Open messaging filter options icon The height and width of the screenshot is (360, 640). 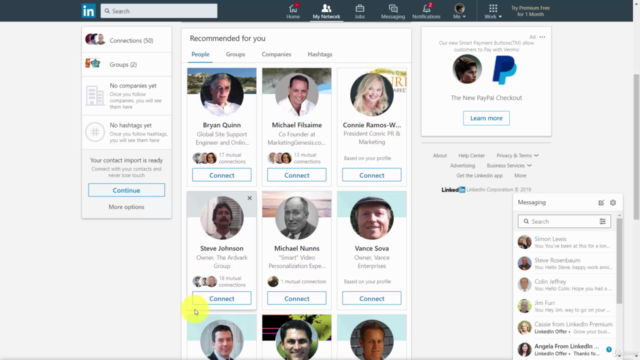(x=602, y=221)
